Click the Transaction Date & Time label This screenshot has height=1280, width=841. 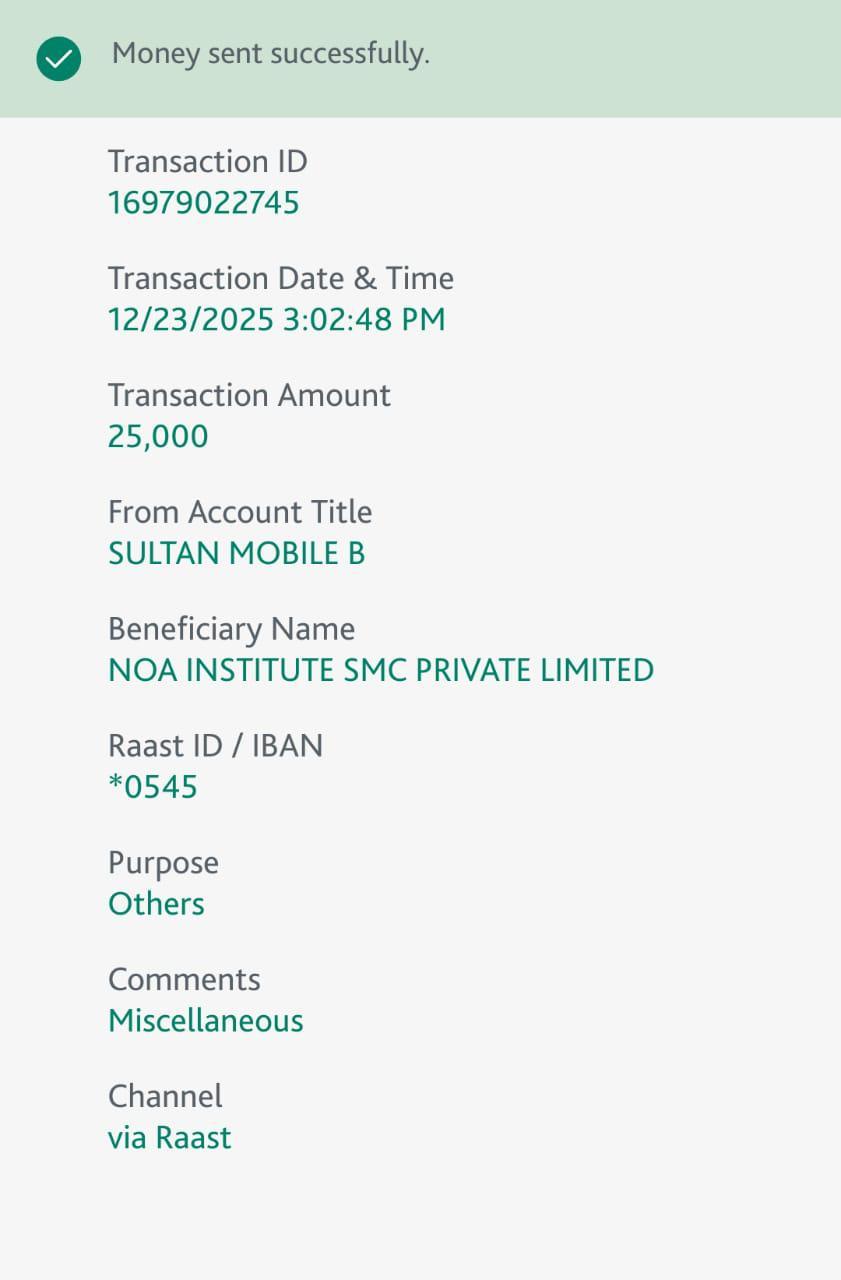click(280, 278)
